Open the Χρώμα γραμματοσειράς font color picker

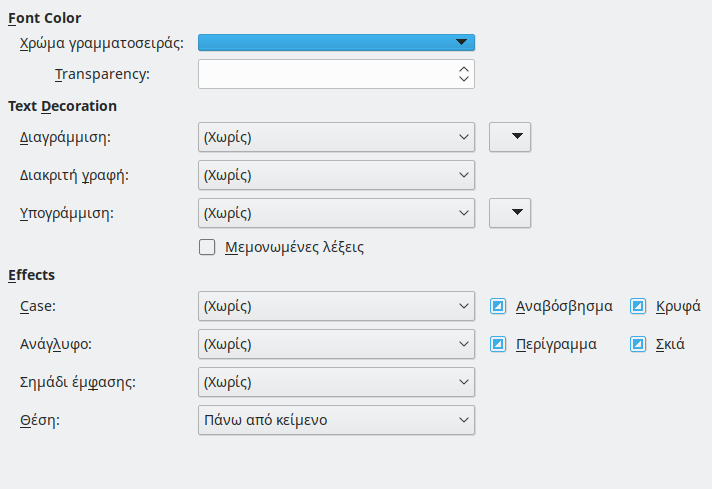point(336,42)
